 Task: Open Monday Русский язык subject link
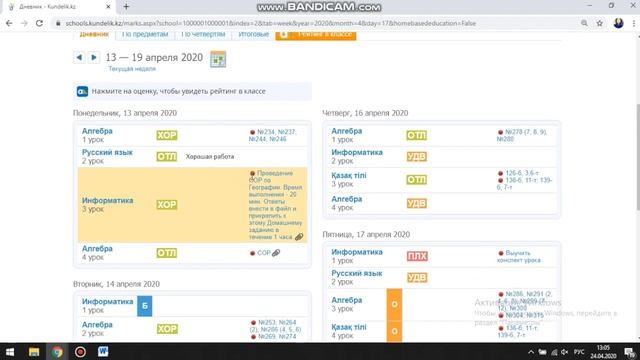click(x=107, y=152)
